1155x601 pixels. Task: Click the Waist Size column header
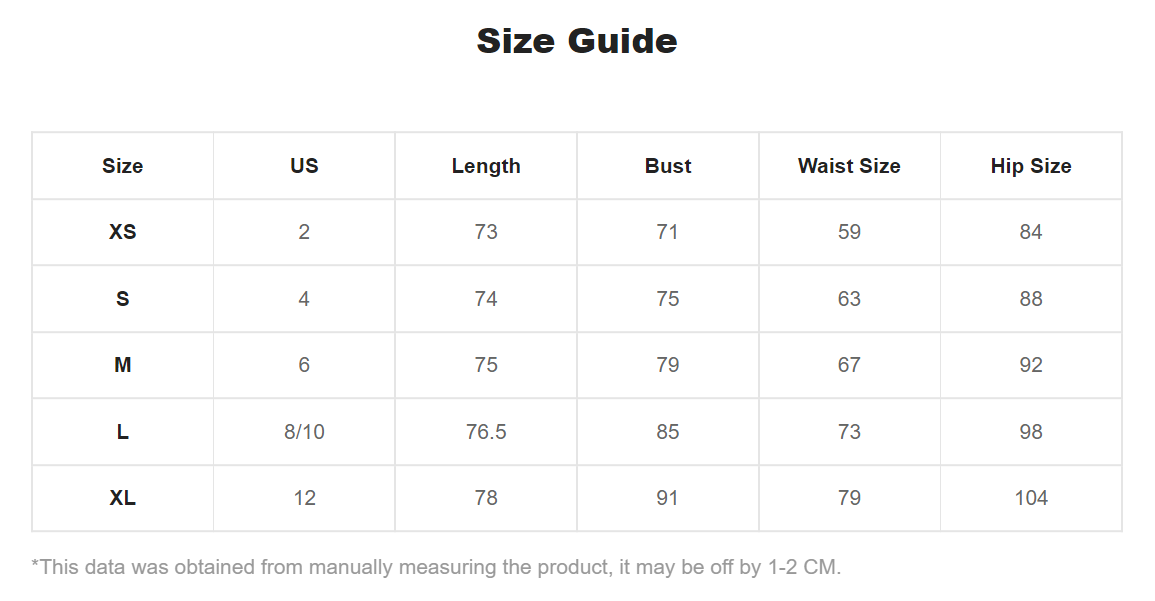tap(849, 166)
